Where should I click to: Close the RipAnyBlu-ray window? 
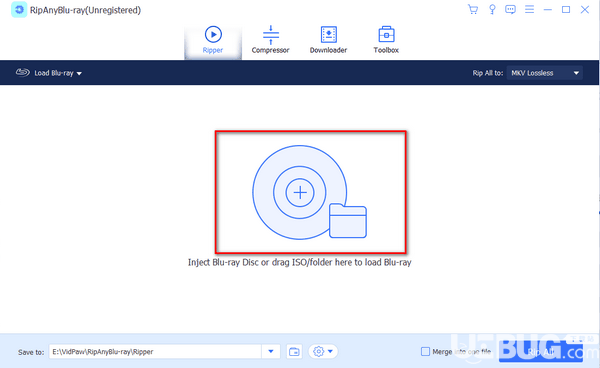pyautogui.click(x=585, y=10)
